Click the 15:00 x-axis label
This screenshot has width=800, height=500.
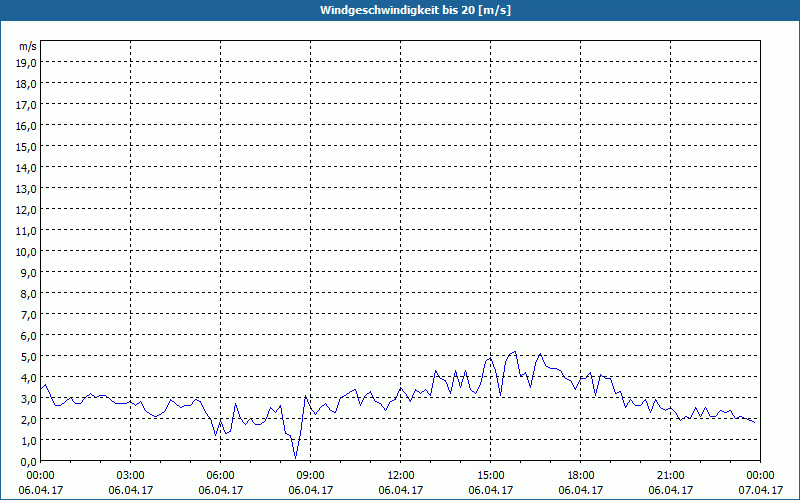[x=491, y=475]
